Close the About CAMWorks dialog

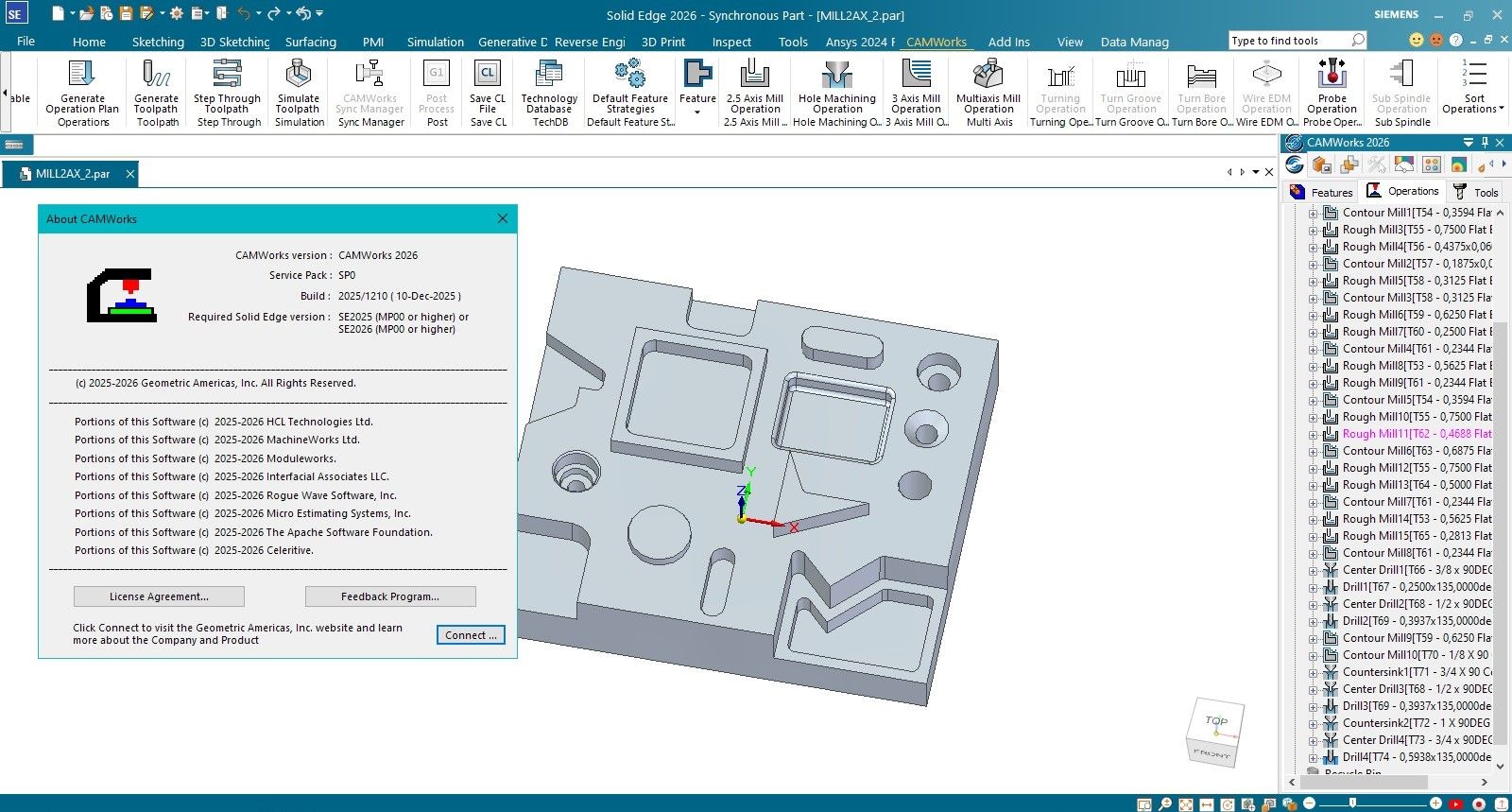(x=503, y=218)
